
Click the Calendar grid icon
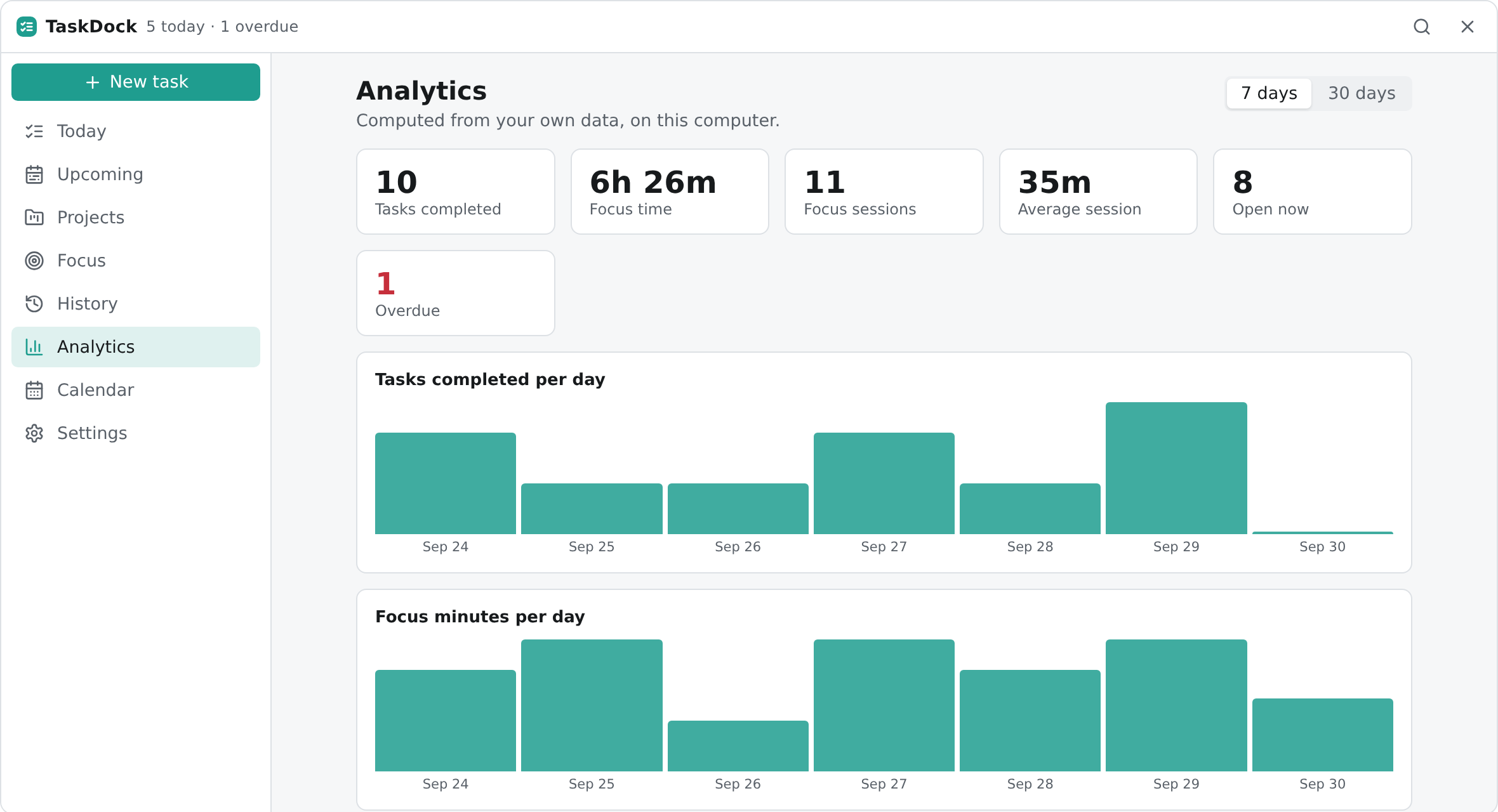click(x=34, y=390)
